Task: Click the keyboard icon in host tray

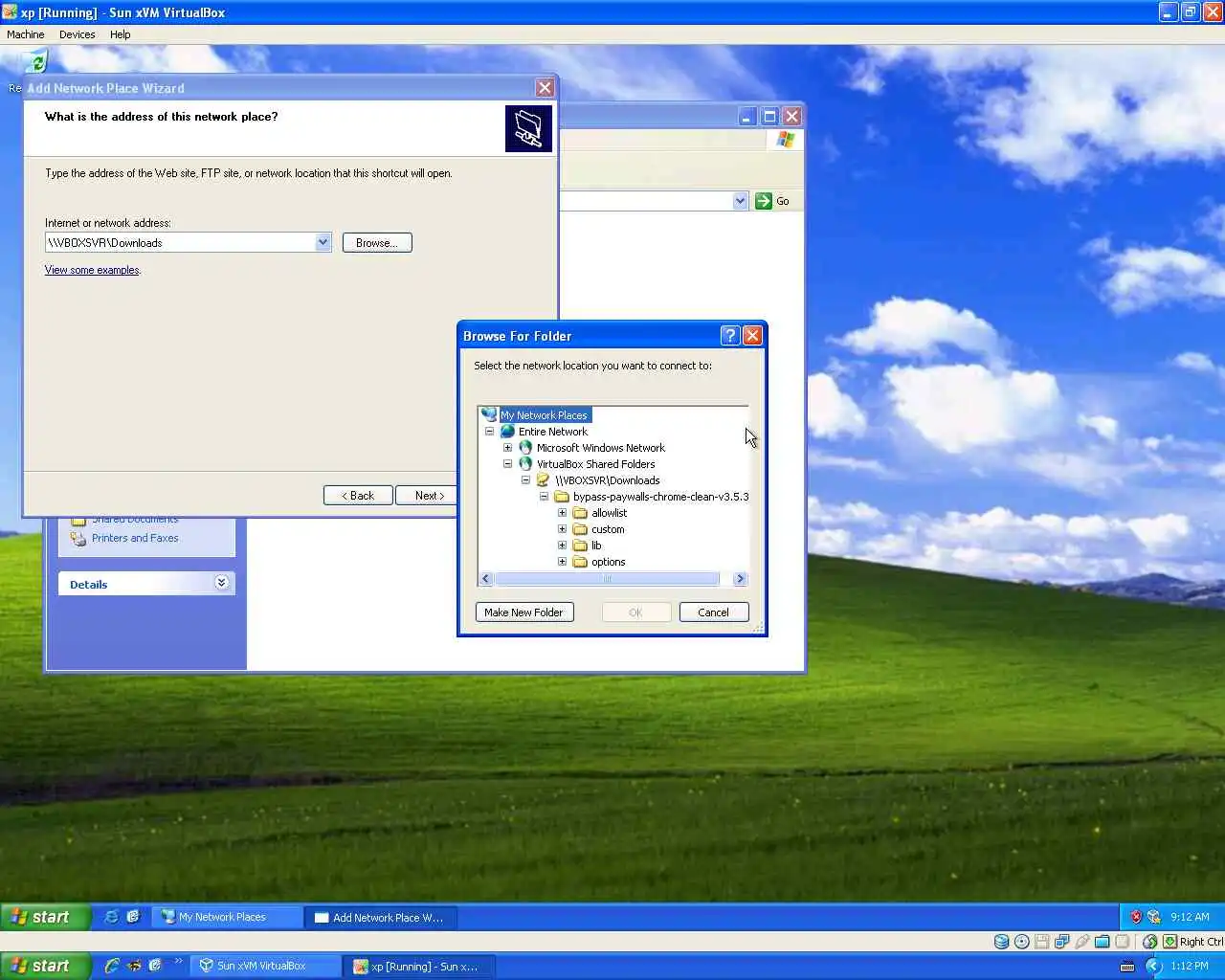Action: point(1126,967)
